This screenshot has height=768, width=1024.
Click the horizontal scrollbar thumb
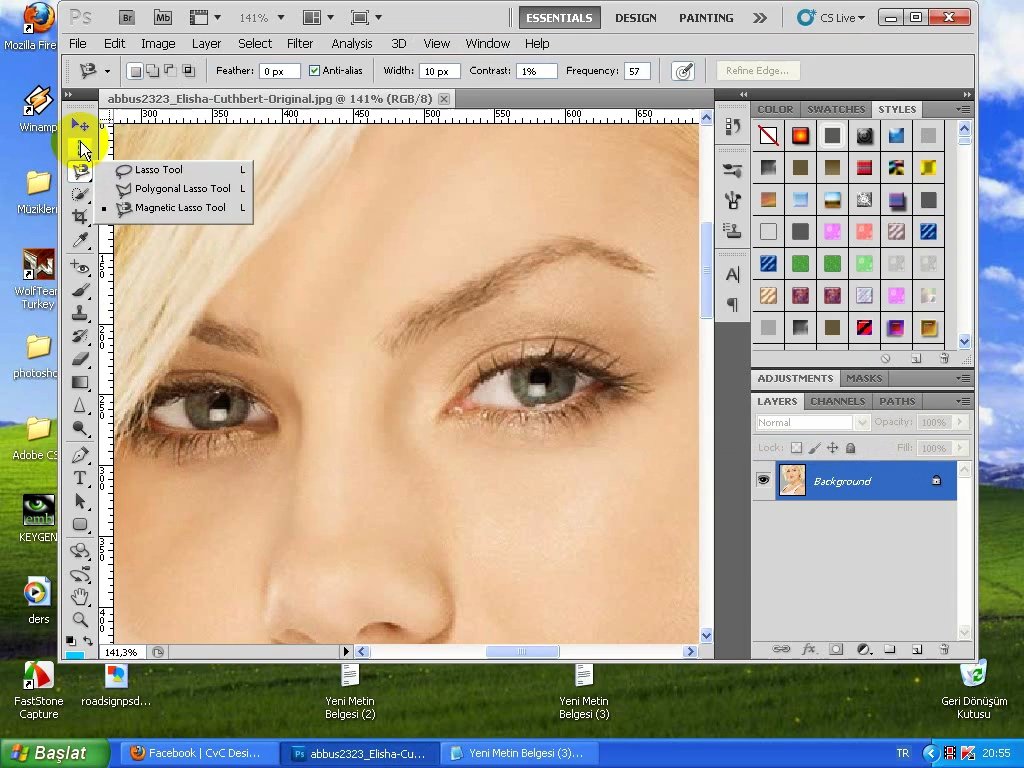(522, 651)
